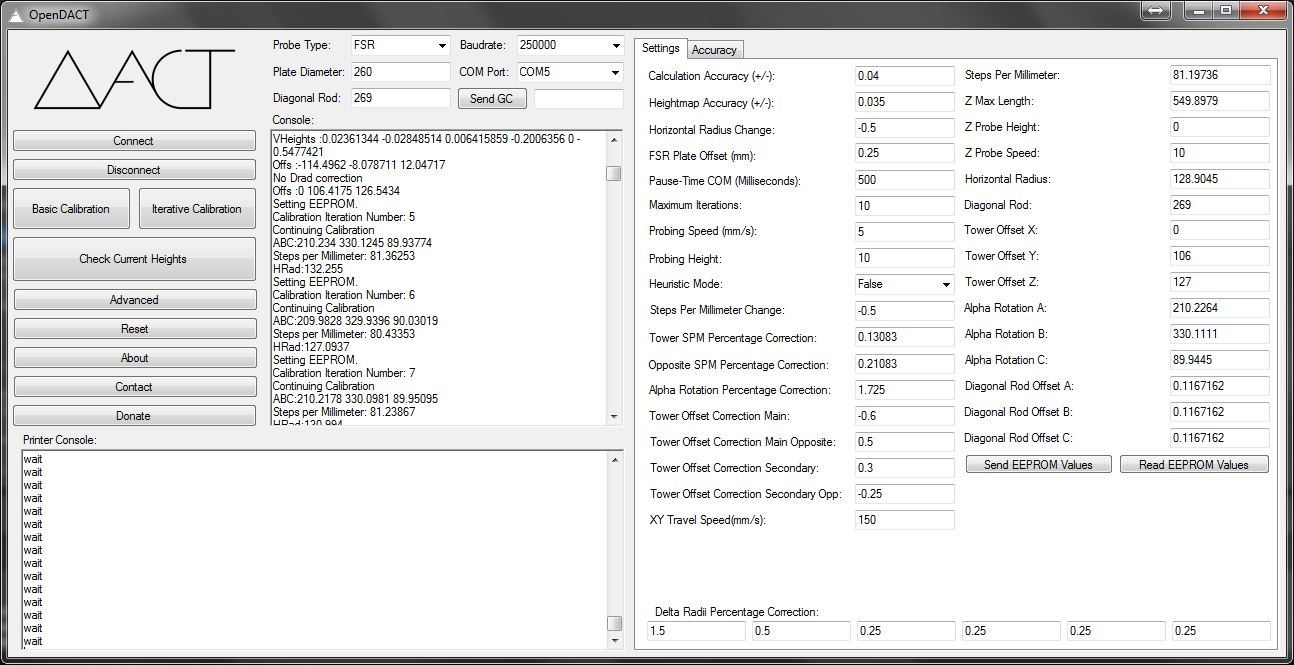Focus the Maximum Iterations field

point(904,206)
